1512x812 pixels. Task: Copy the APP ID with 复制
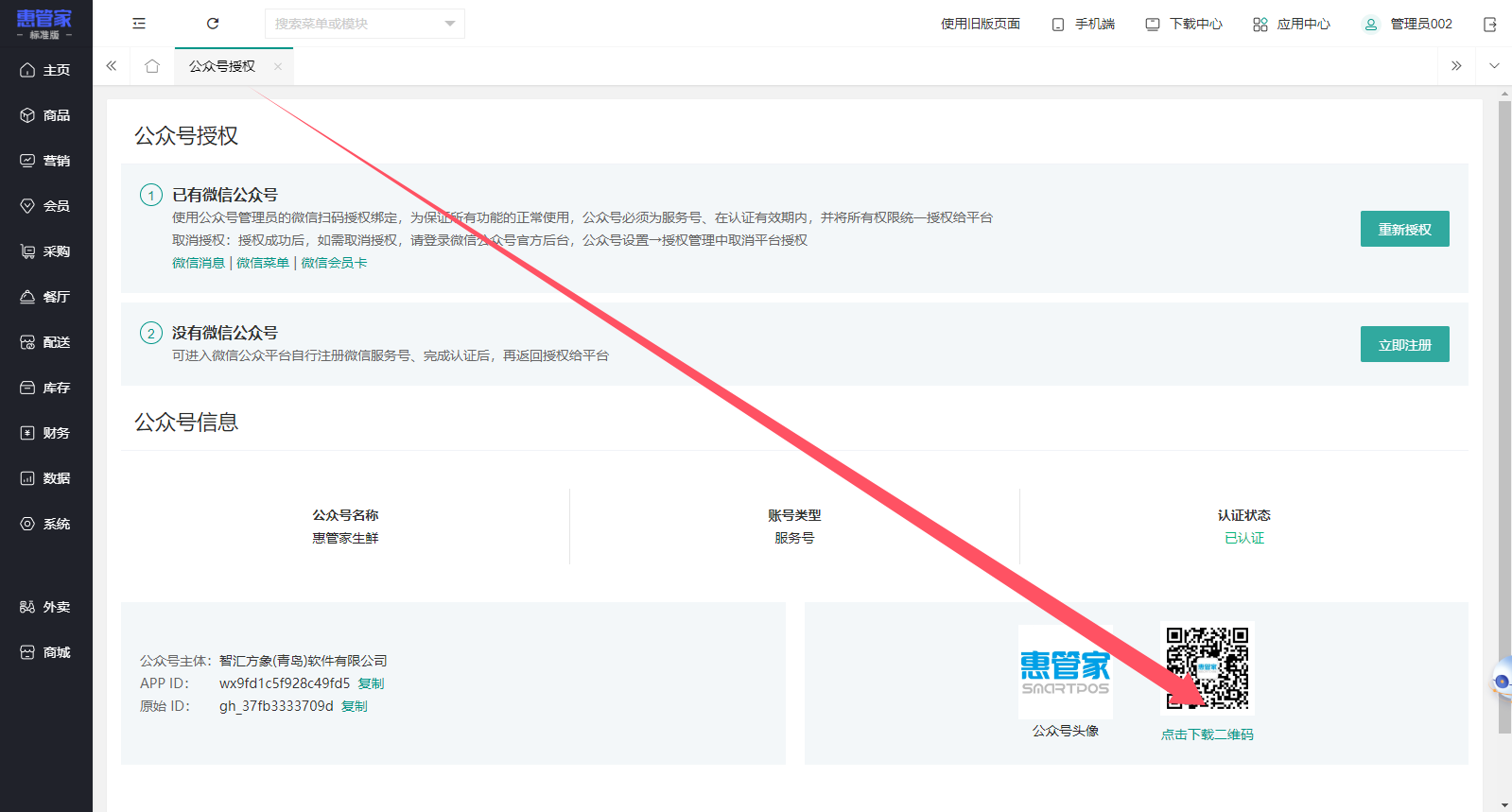coord(371,683)
